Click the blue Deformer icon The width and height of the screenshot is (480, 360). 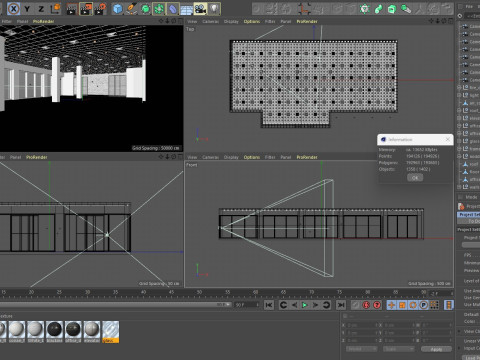click(173, 9)
